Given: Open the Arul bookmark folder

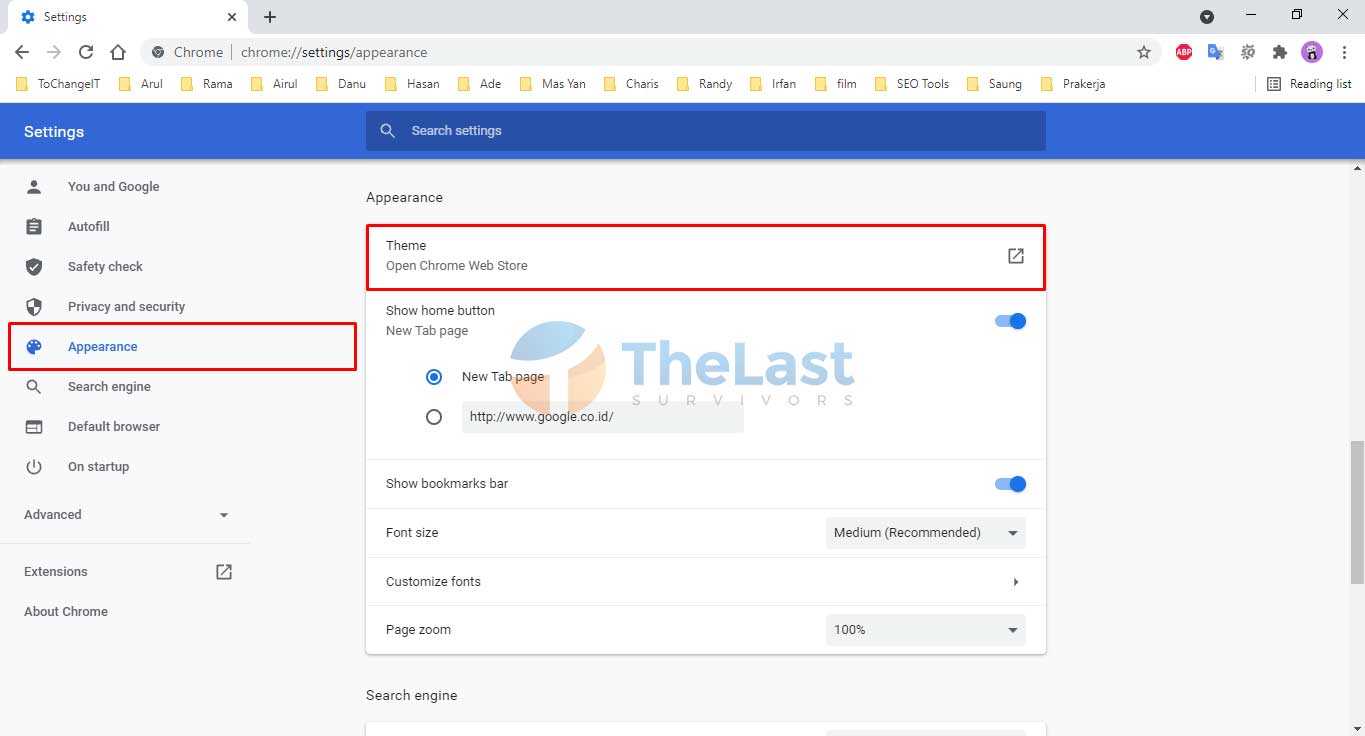Looking at the screenshot, I should 141,84.
